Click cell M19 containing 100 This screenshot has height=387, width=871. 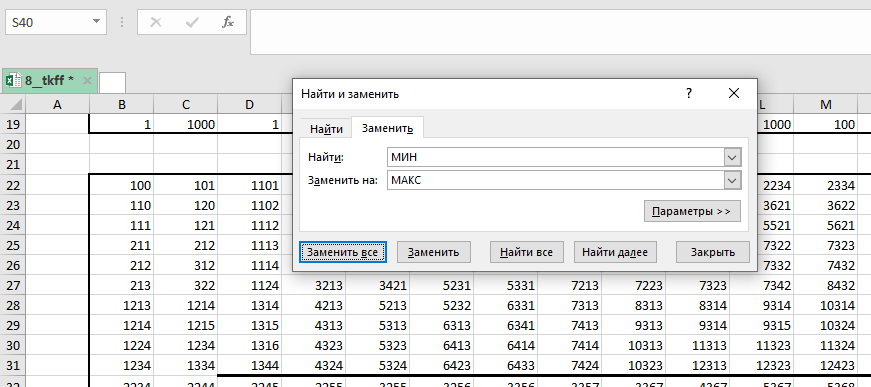825,124
